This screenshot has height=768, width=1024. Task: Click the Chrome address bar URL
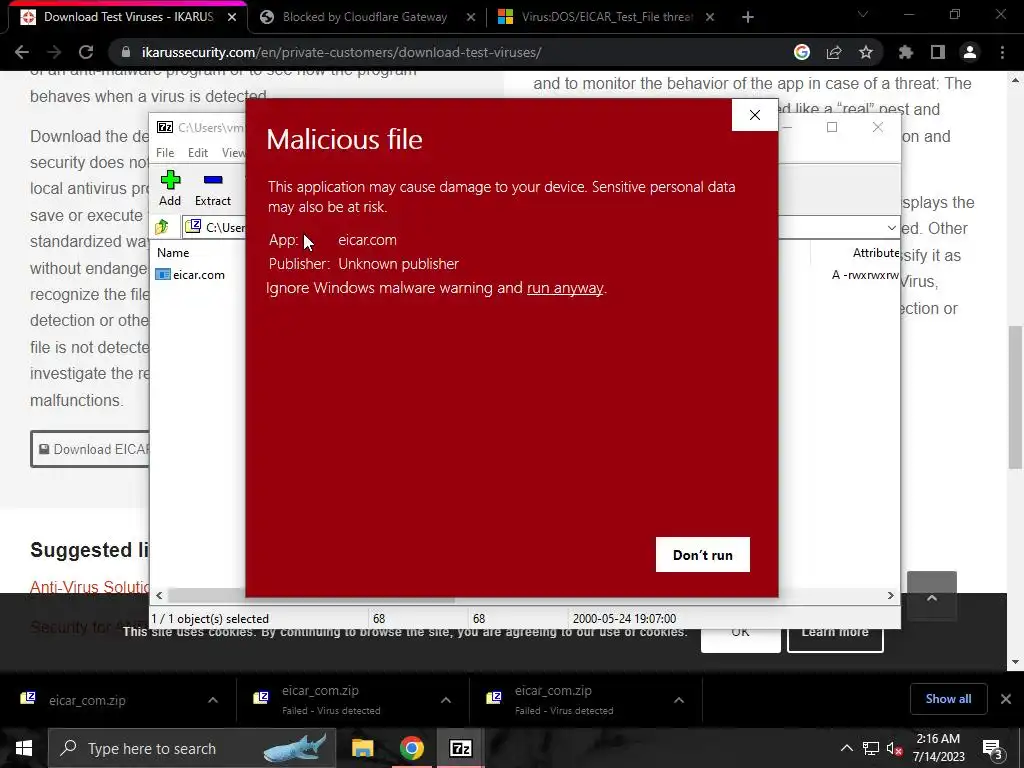[342, 52]
